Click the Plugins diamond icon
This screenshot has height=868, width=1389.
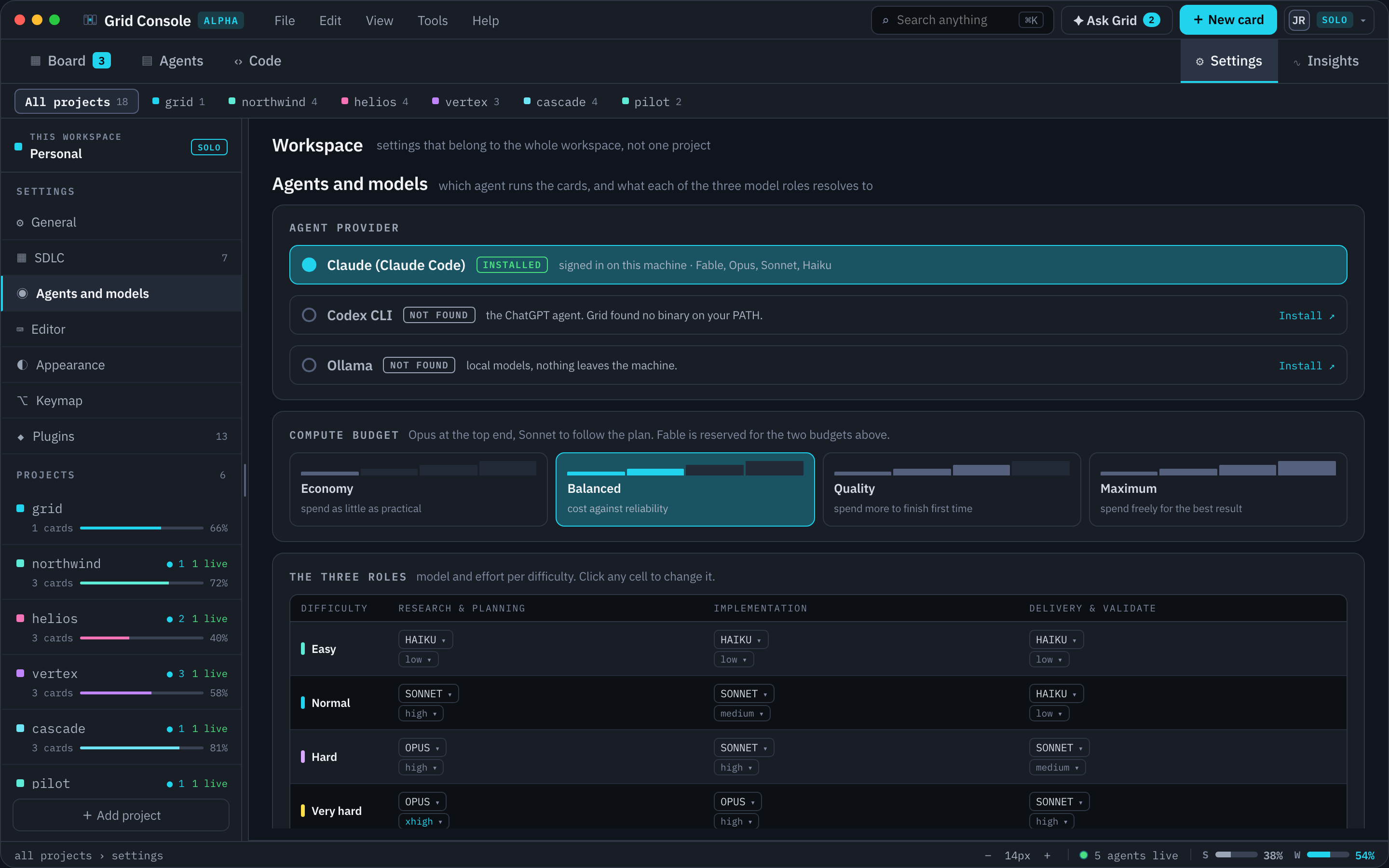21,437
